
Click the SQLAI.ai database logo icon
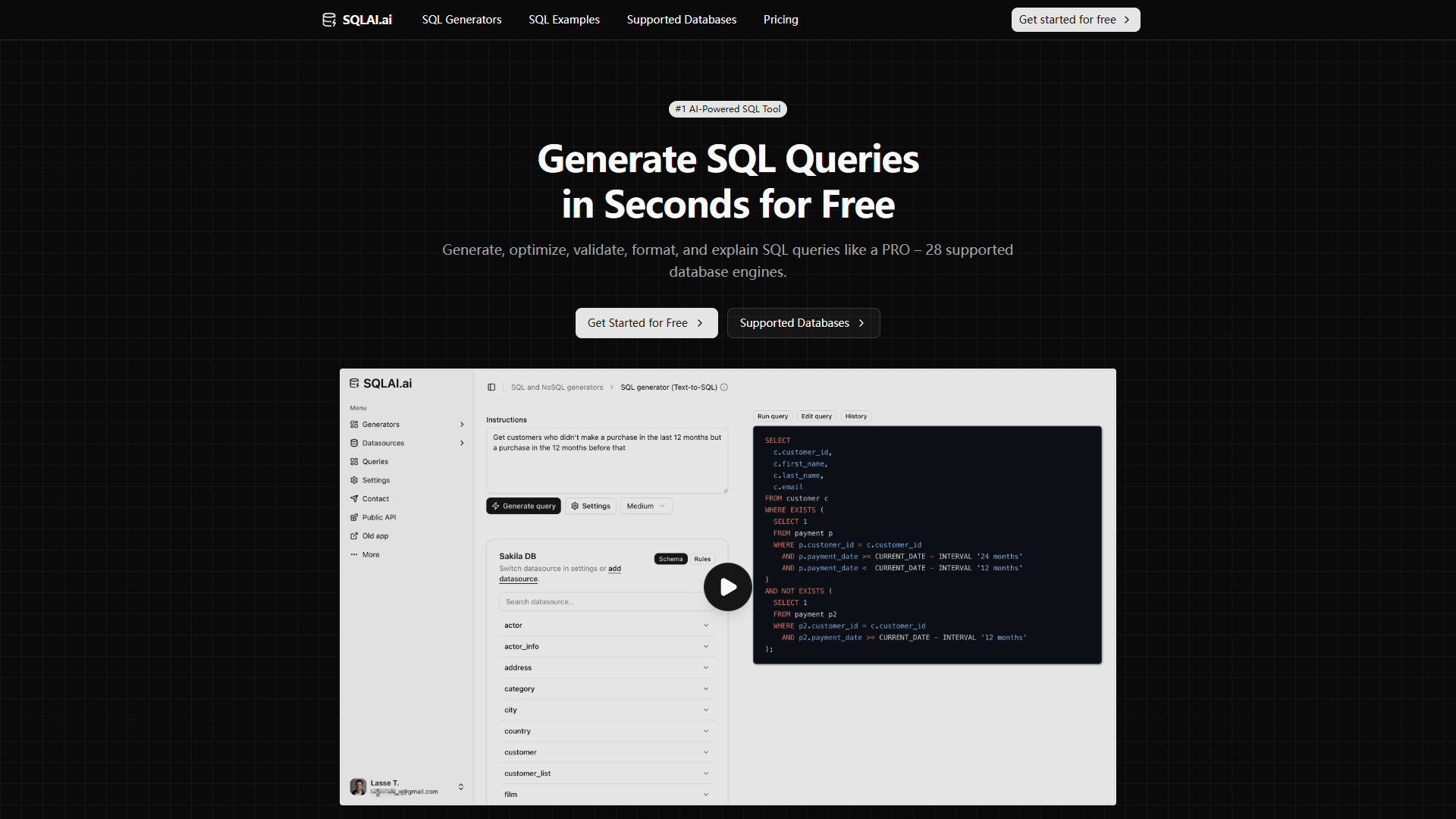(329, 20)
